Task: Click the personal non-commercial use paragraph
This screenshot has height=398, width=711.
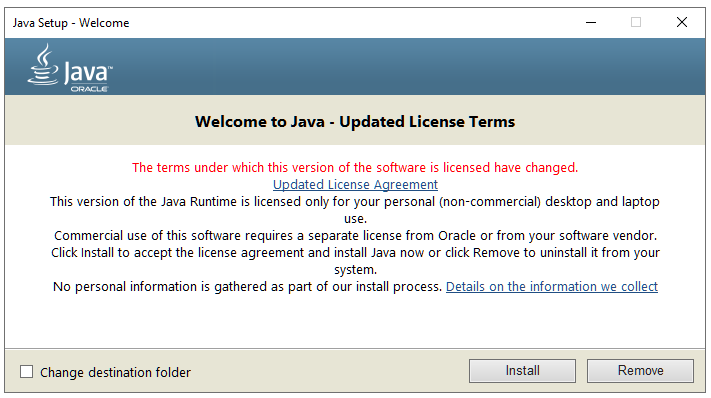Action: coord(355,210)
